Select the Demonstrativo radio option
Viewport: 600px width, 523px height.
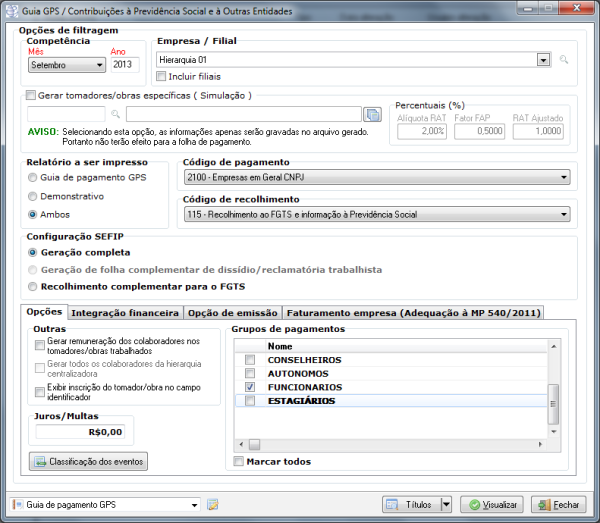click(x=34, y=196)
